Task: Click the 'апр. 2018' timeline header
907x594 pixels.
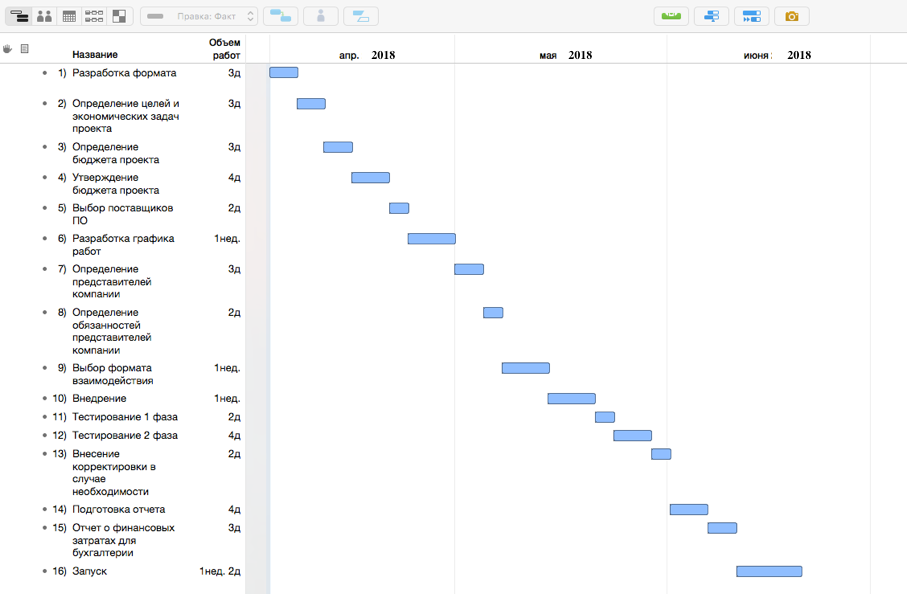Action: [x=367, y=55]
